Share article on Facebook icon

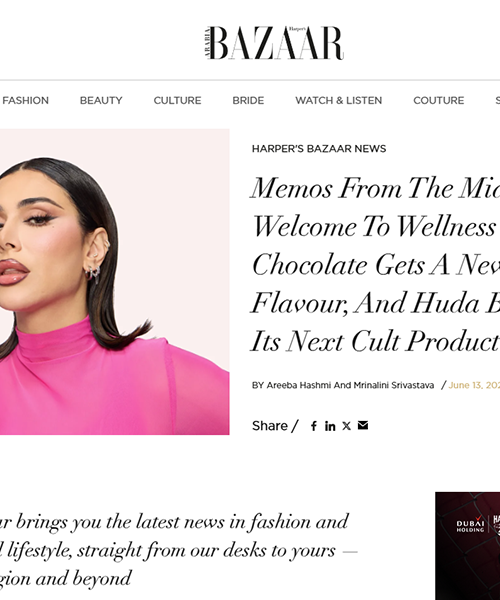[314, 426]
